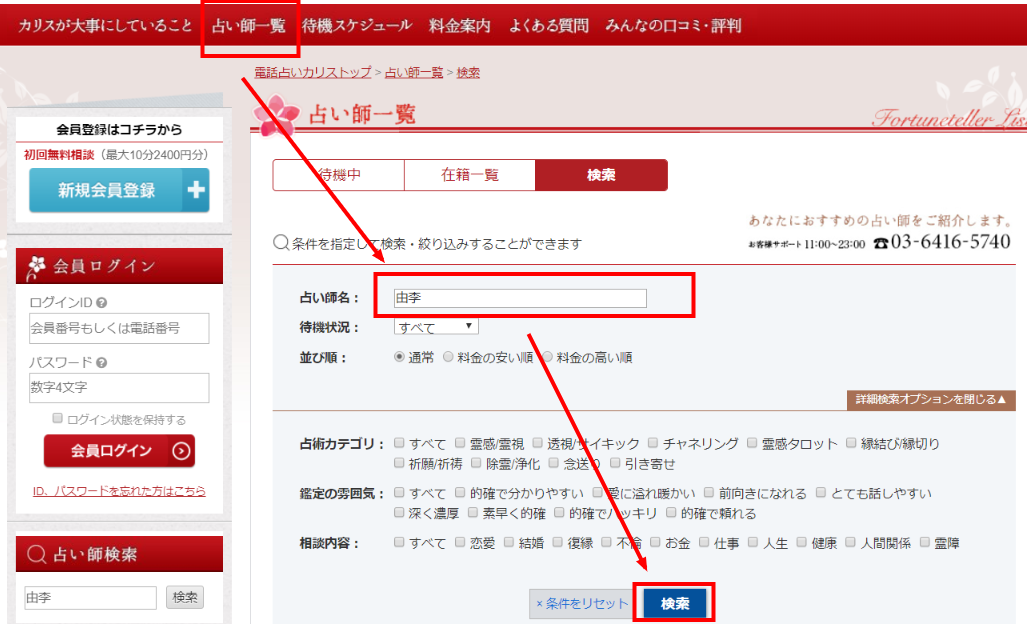
Task: Check the ログイン状態を保持する checkbox
Action: click(58, 419)
